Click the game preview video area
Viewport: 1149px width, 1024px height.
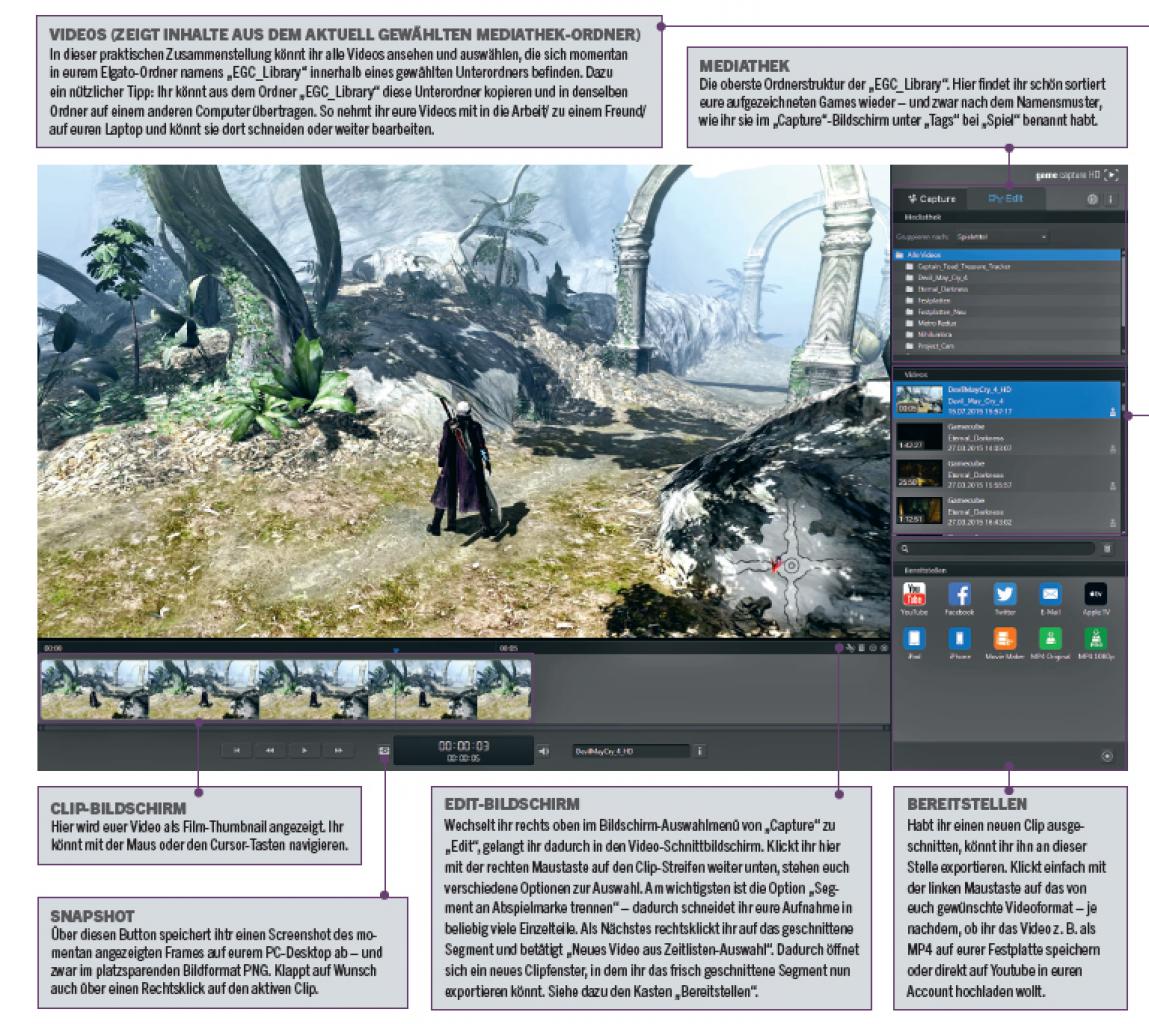click(x=463, y=401)
